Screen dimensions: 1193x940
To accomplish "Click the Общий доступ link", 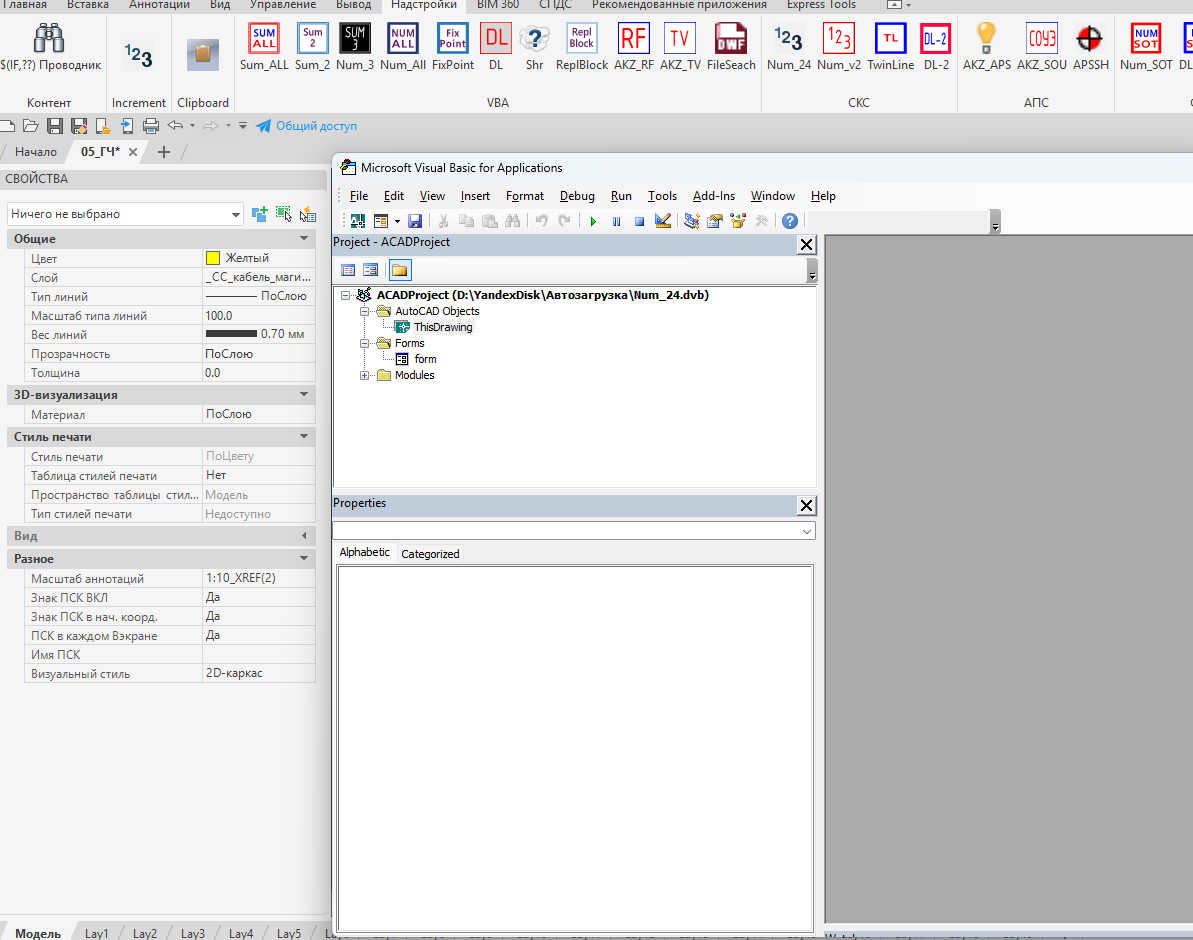I will (316, 126).
